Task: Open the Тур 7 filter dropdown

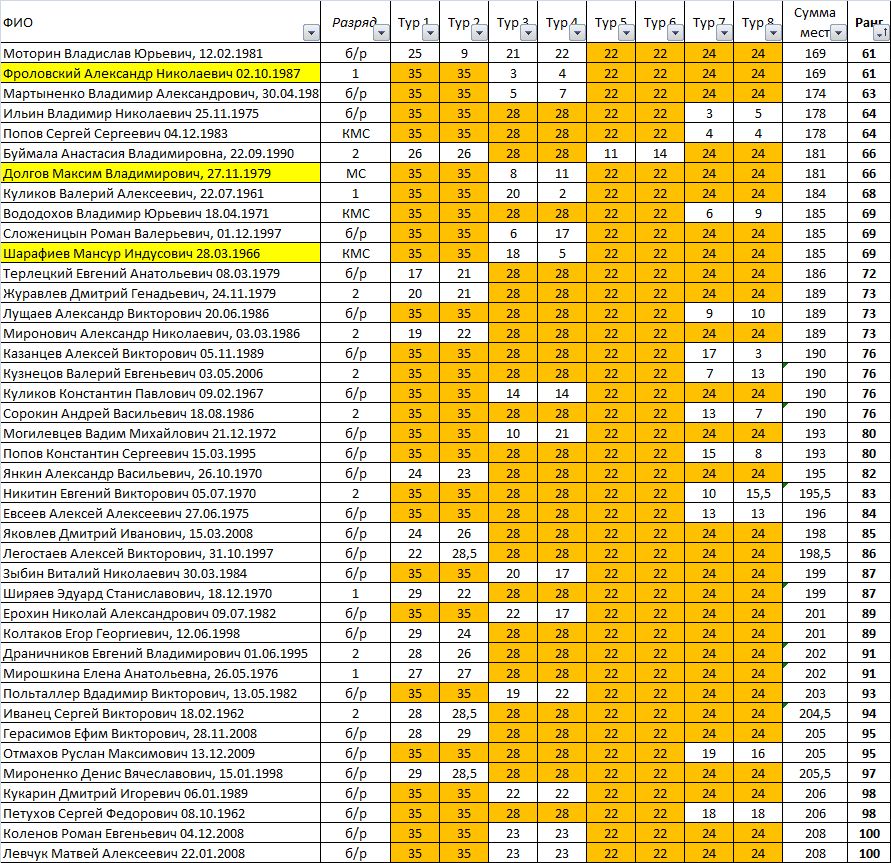Action: click(725, 34)
